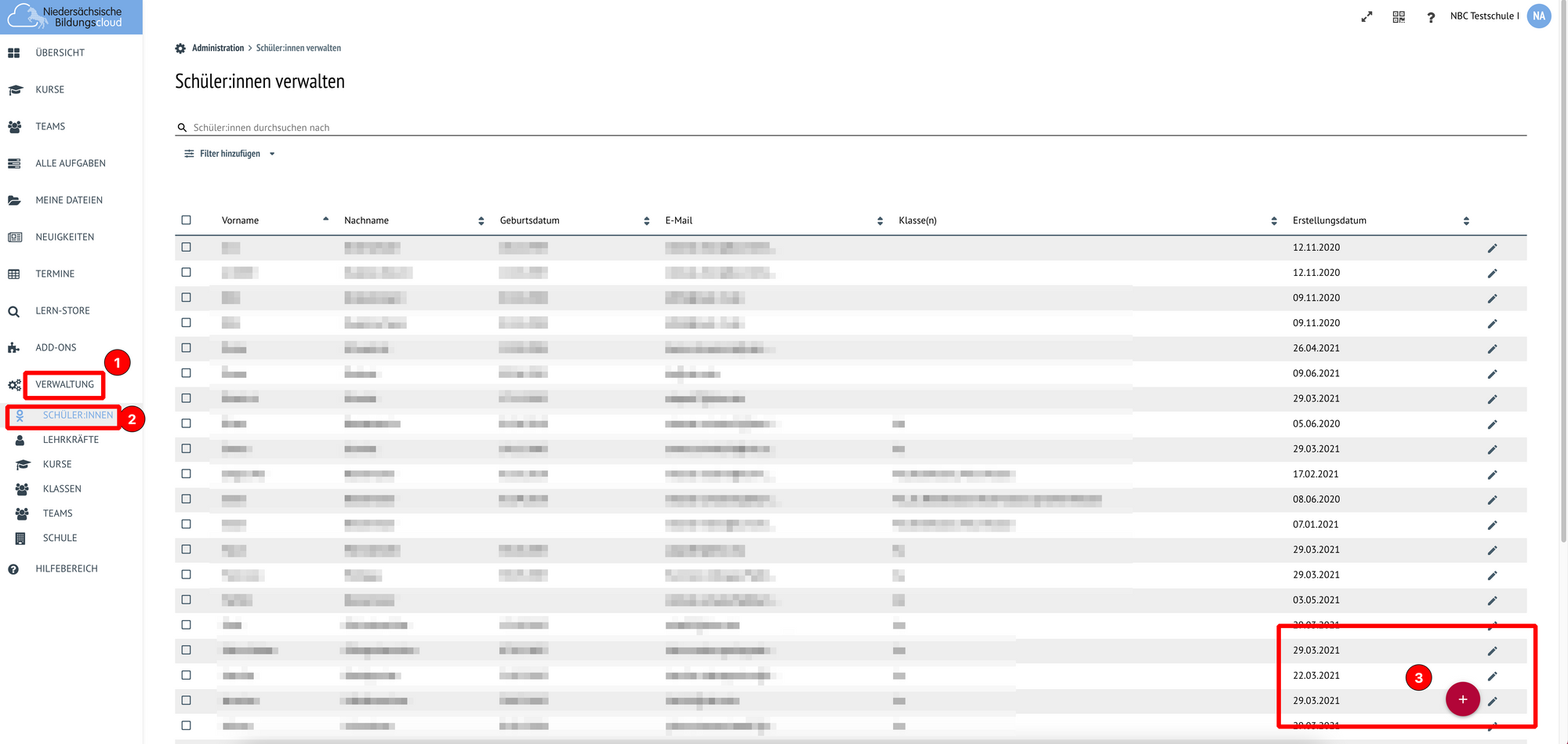This screenshot has height=744, width=1568.
Task: Click the red plus add button
Action: 1462,699
